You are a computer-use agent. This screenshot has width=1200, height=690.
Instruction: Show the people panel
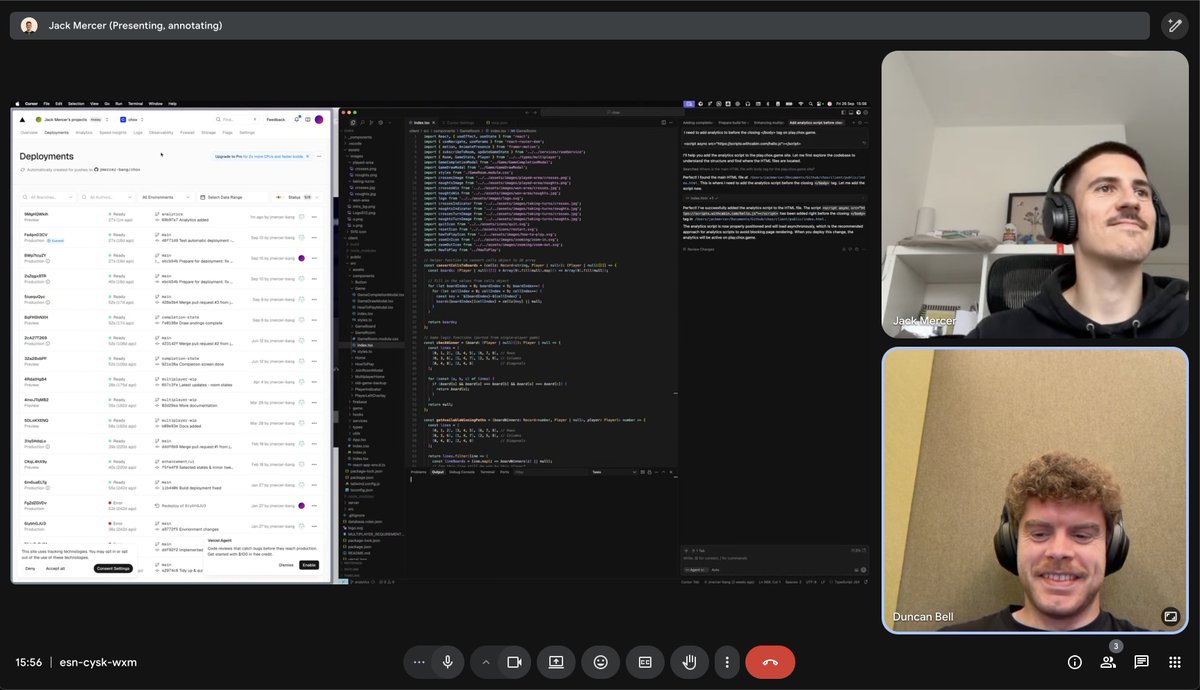click(x=1108, y=662)
